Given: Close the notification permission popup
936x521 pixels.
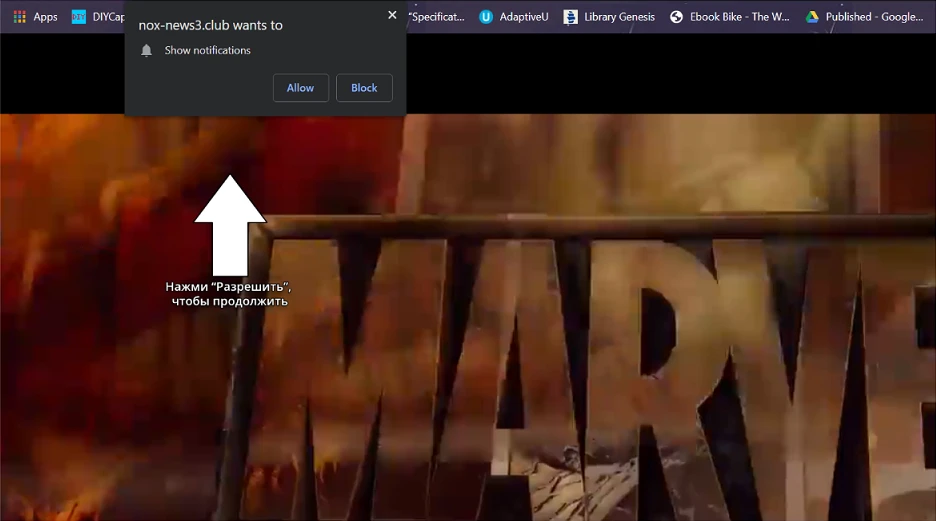Looking at the screenshot, I should point(392,15).
